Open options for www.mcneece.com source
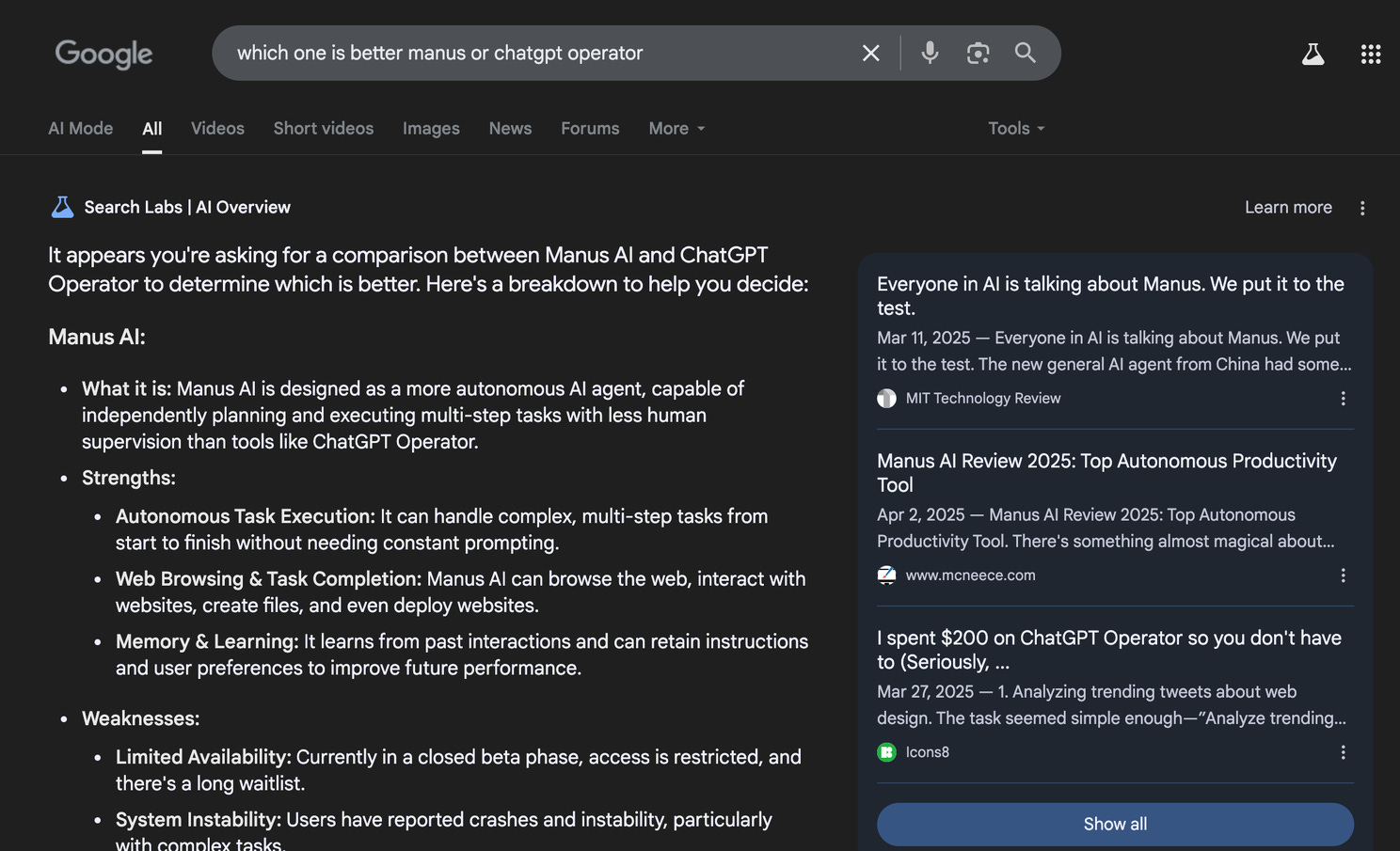This screenshot has height=851, width=1400. click(x=1343, y=575)
